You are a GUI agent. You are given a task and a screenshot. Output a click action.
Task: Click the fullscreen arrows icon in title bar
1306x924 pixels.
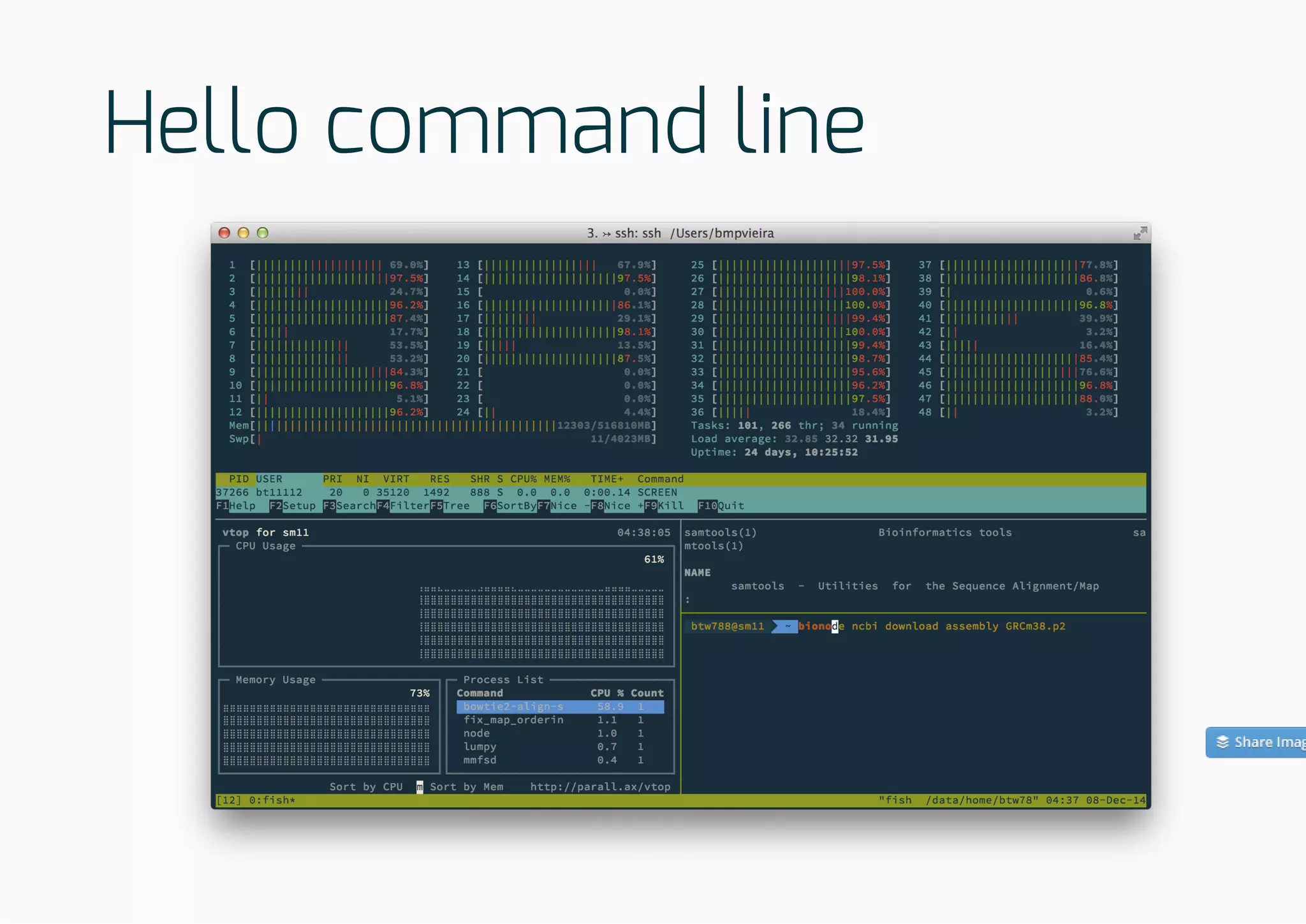coord(1140,233)
